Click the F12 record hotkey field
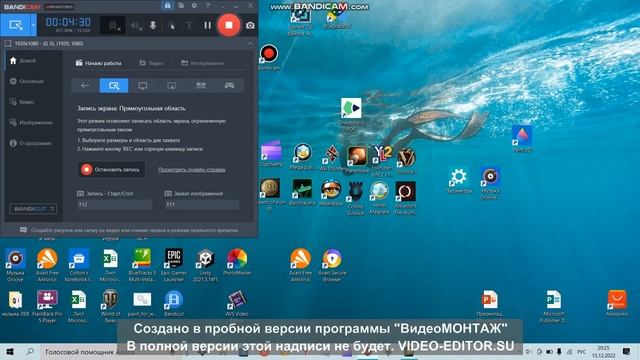 pos(114,204)
